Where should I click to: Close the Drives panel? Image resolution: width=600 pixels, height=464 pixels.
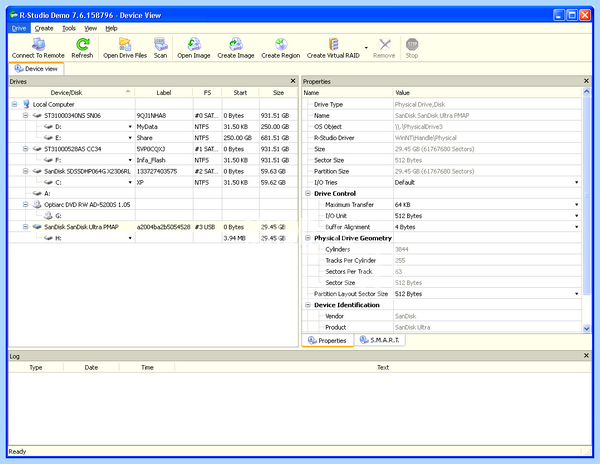pyautogui.click(x=293, y=81)
